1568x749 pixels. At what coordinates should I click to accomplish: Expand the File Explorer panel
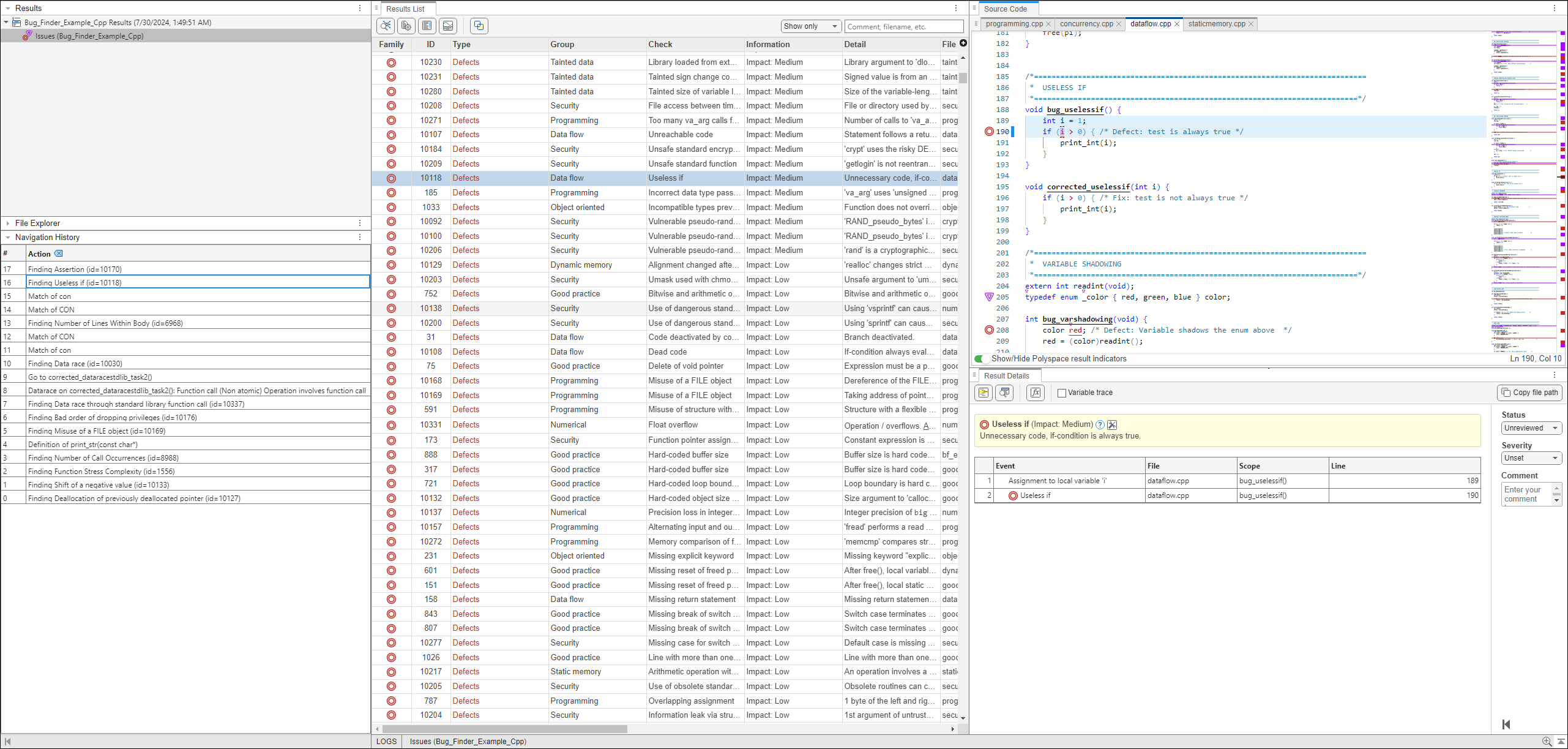(x=7, y=223)
